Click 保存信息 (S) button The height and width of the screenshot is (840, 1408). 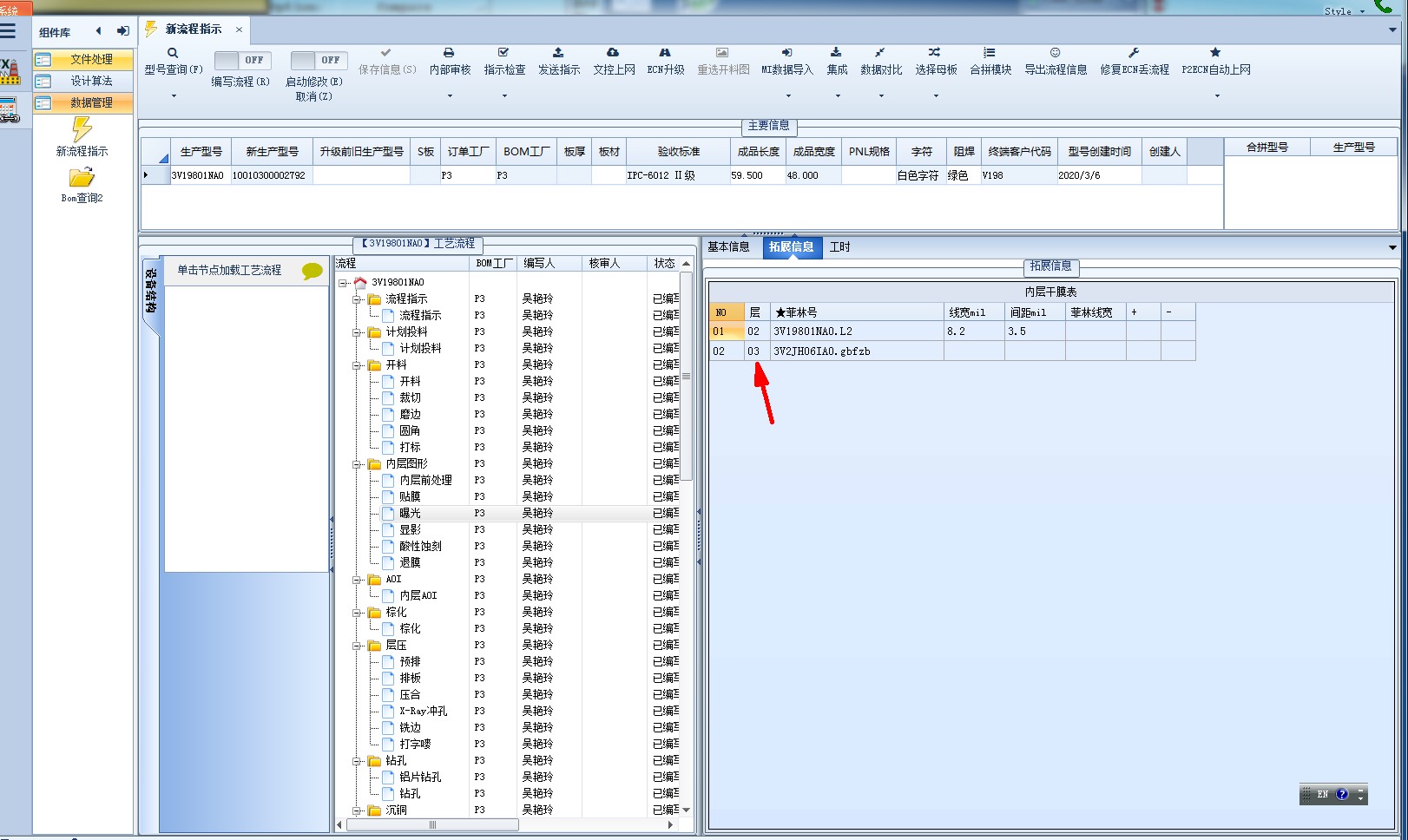point(386,62)
